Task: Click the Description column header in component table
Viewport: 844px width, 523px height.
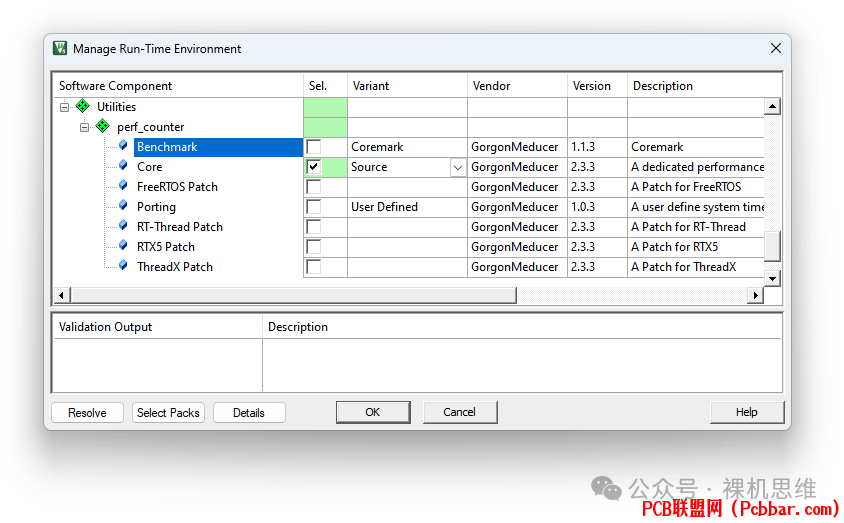Action: tap(704, 86)
